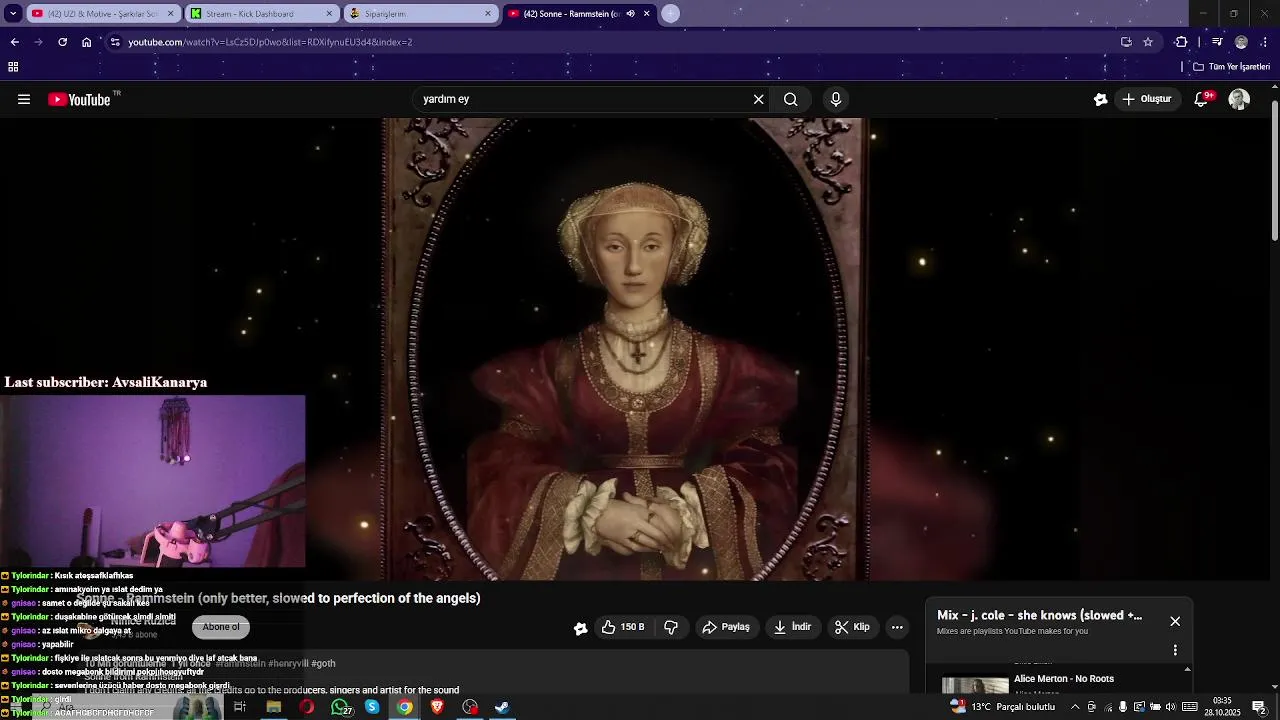Viewport: 1280px width, 720px height.
Task: Open media controls icon in Chrome toolbar
Action: [x=1217, y=42]
